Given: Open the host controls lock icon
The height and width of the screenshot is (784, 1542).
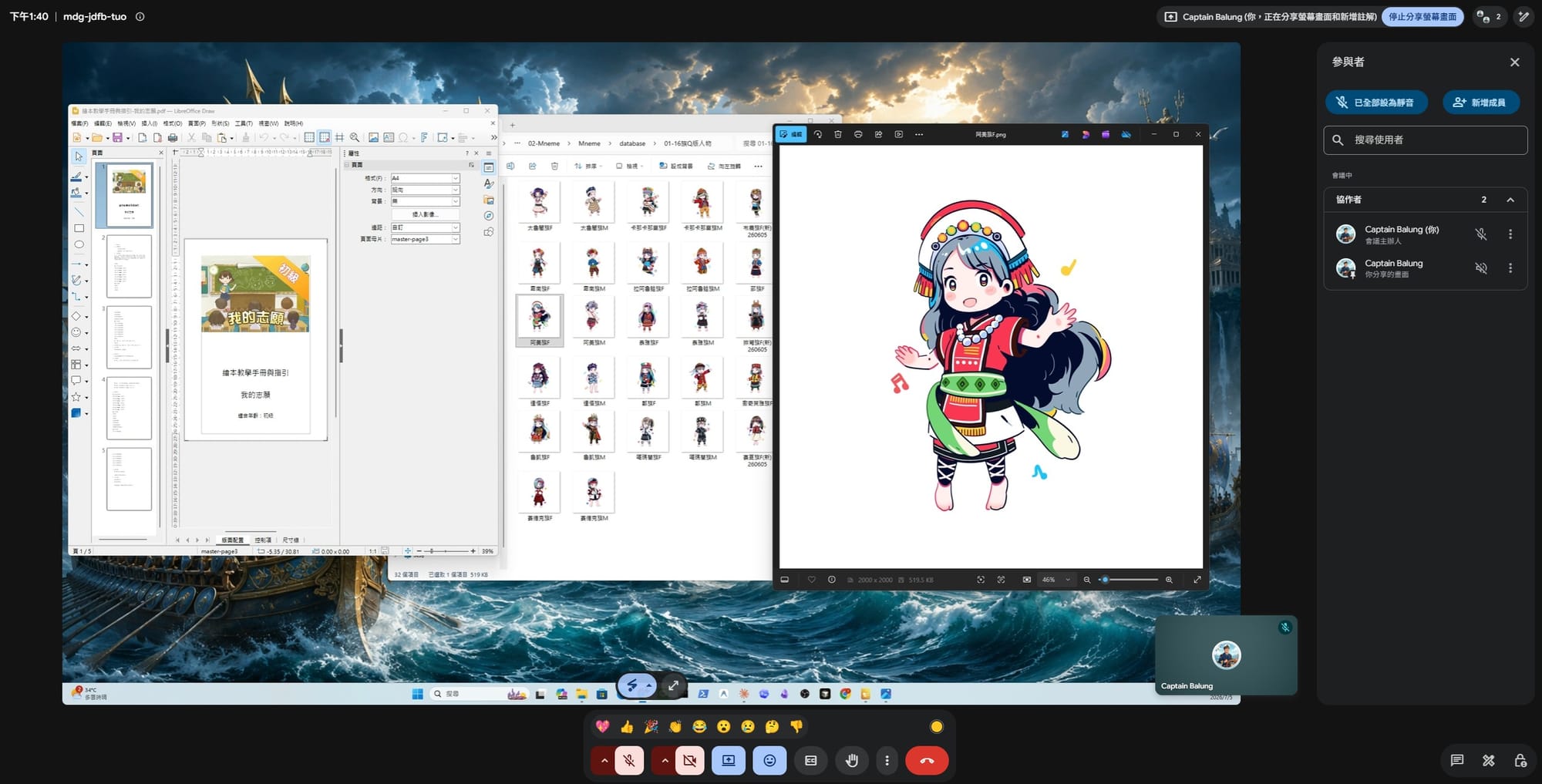Looking at the screenshot, I should [x=1520, y=761].
